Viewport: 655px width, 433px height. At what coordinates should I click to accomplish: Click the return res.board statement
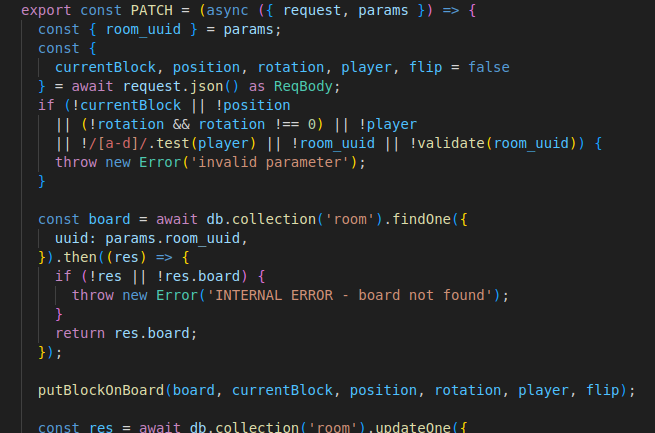[x=126, y=333]
